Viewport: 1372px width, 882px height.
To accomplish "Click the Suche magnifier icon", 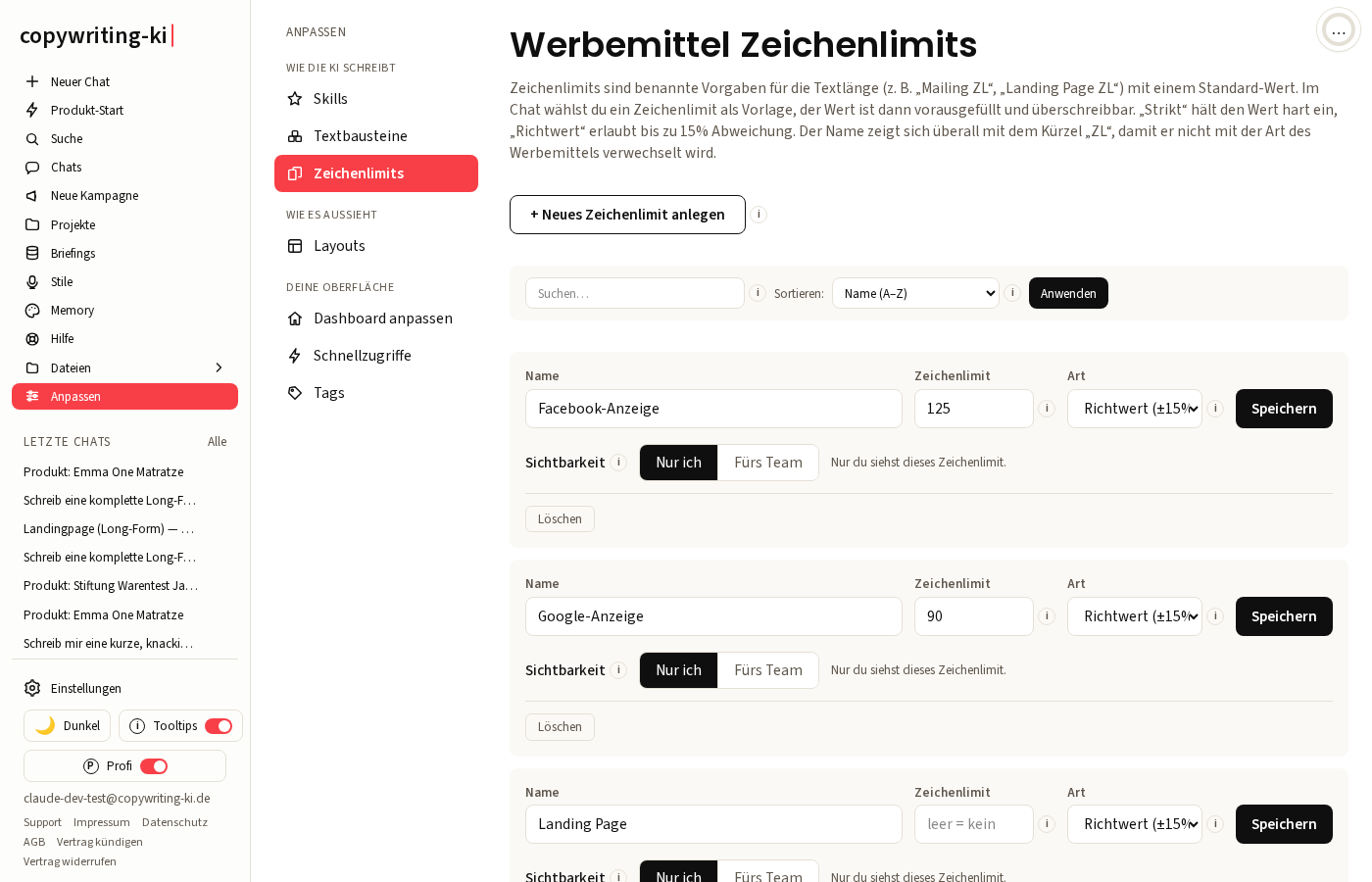I will tap(32, 139).
